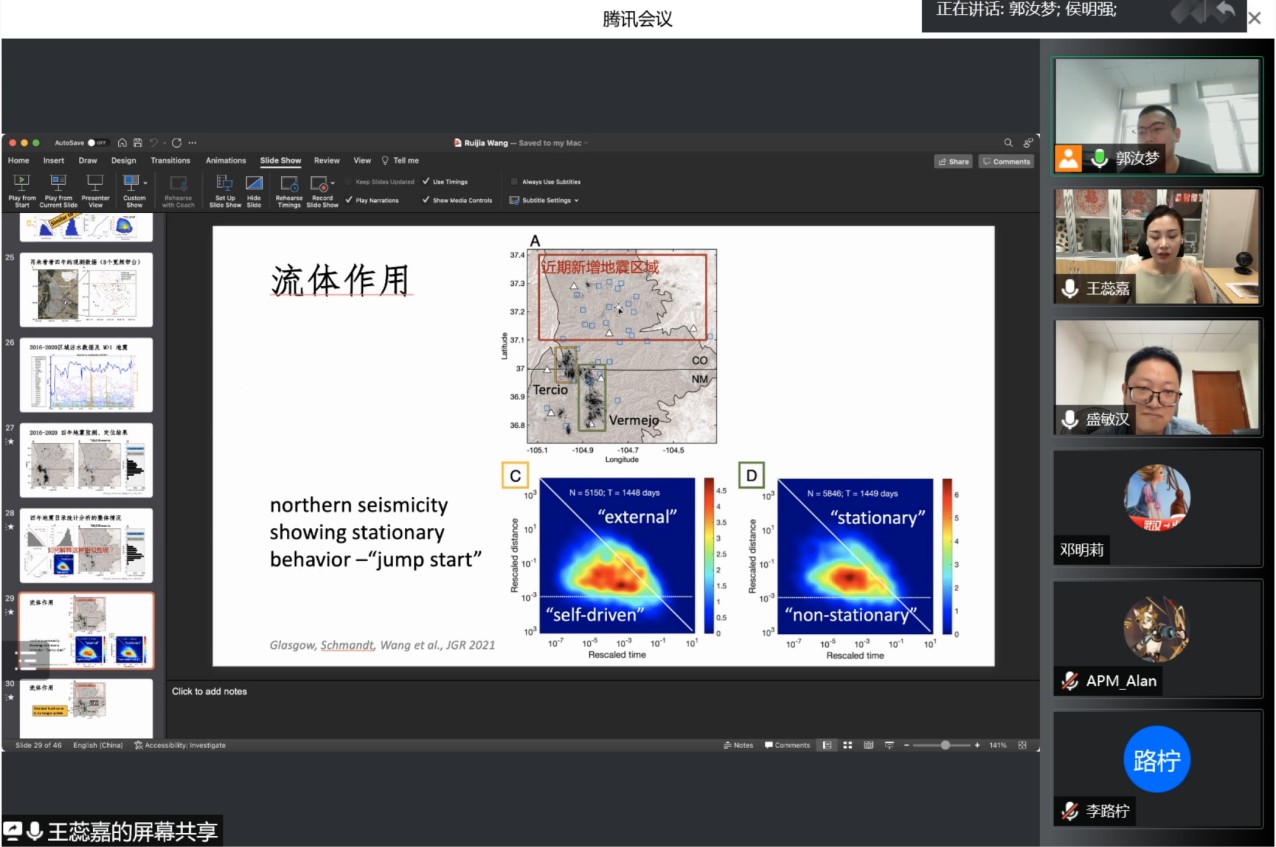
Task: Enable Always Use Subtitles checkbox
Action: 514,182
